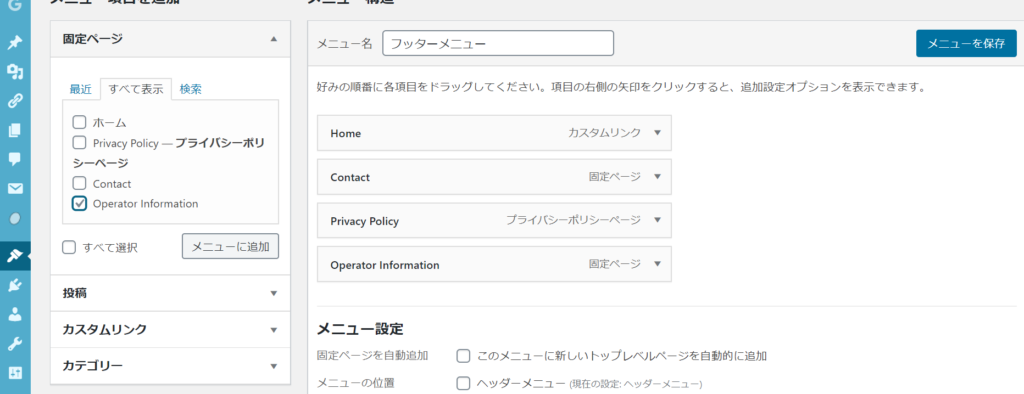
Task: Open the Users person icon
Action: [x=14, y=314]
